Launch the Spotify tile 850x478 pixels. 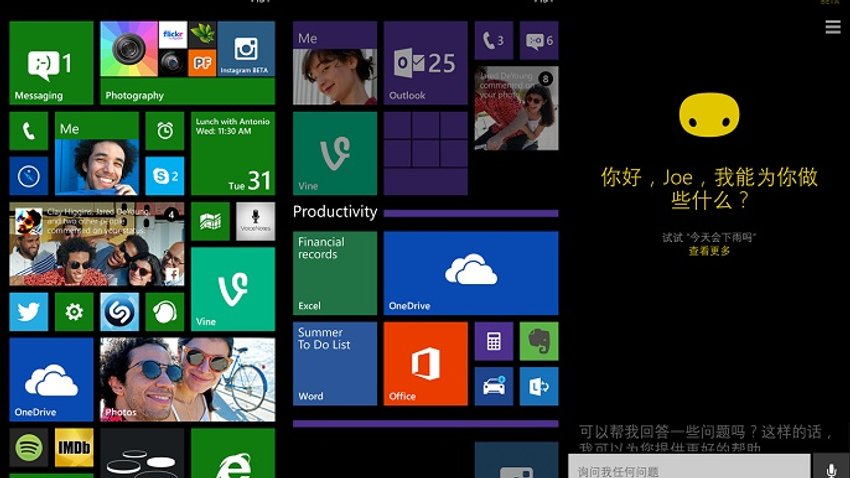[29, 448]
